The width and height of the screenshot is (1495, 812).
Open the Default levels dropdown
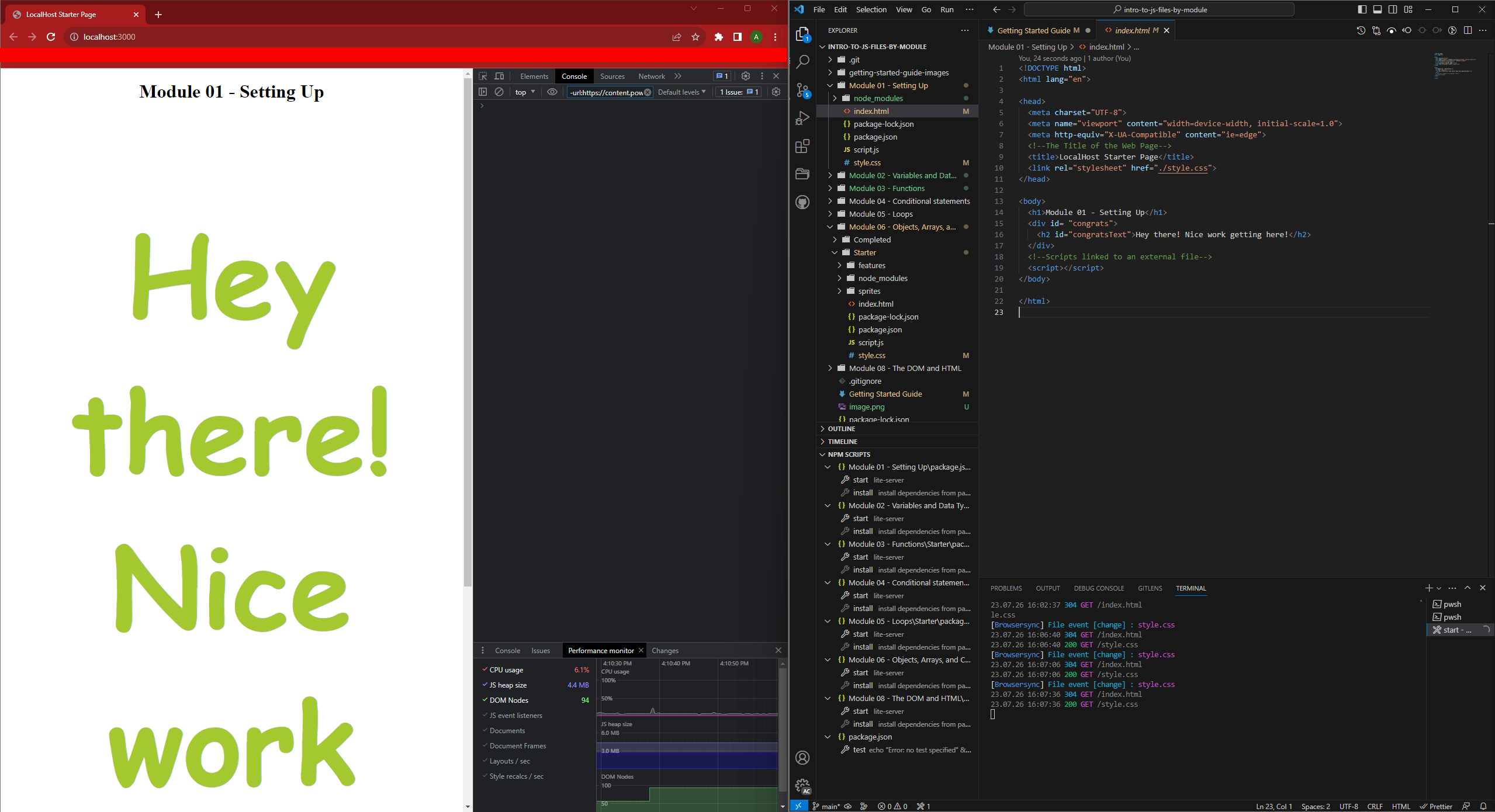[x=681, y=92]
